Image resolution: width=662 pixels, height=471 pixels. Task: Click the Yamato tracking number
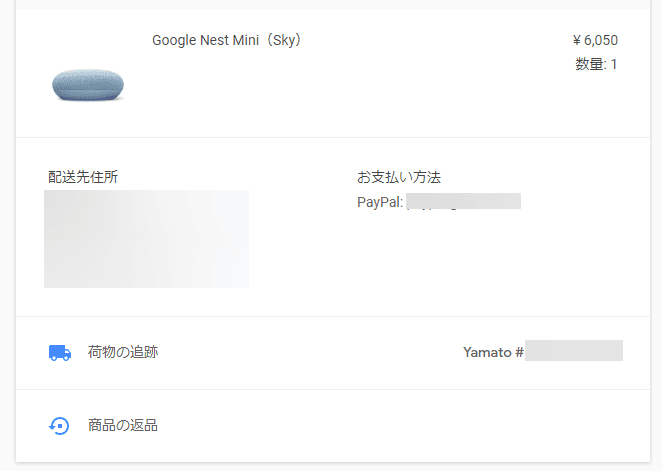pos(574,351)
